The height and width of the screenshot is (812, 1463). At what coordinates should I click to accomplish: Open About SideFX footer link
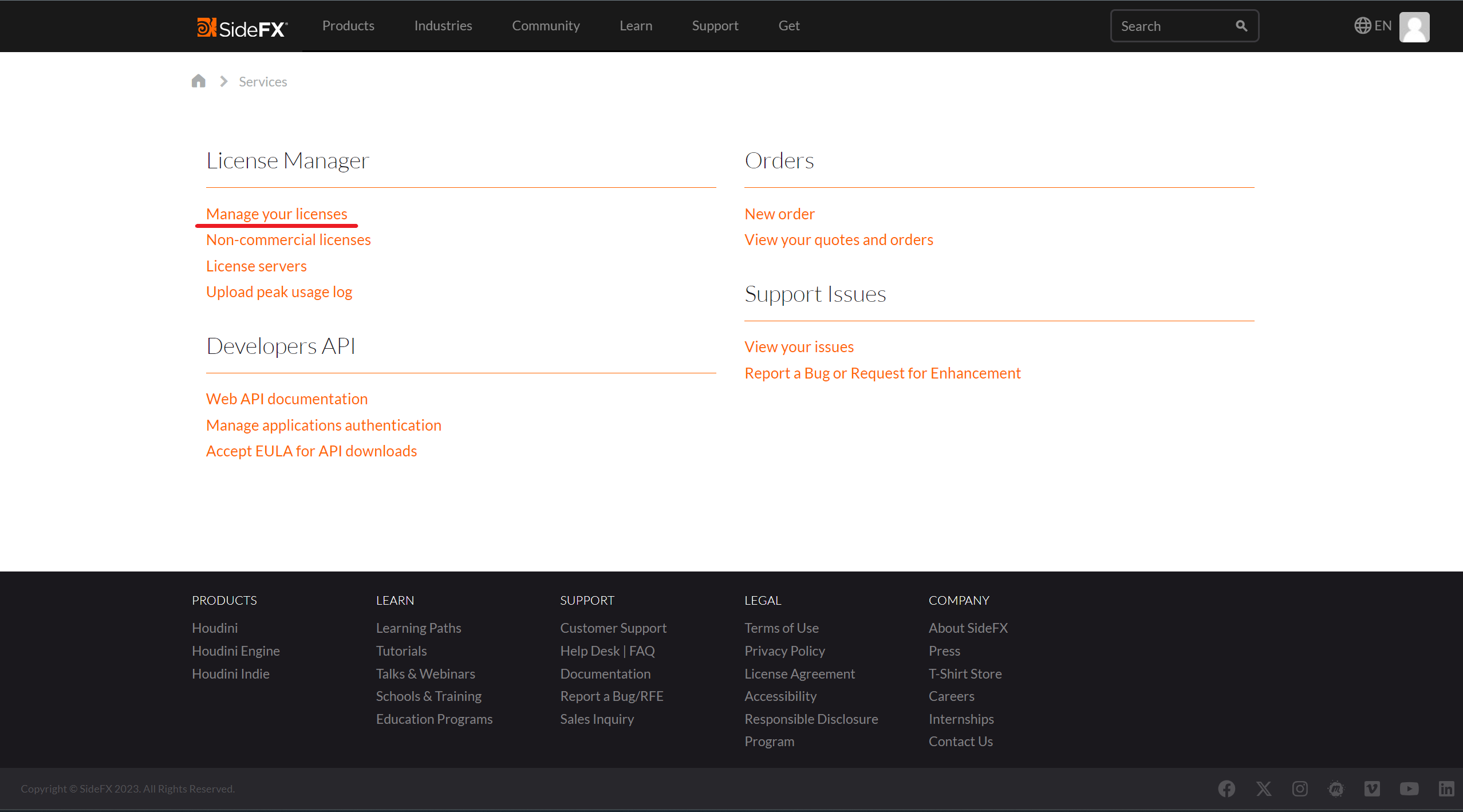pos(968,628)
